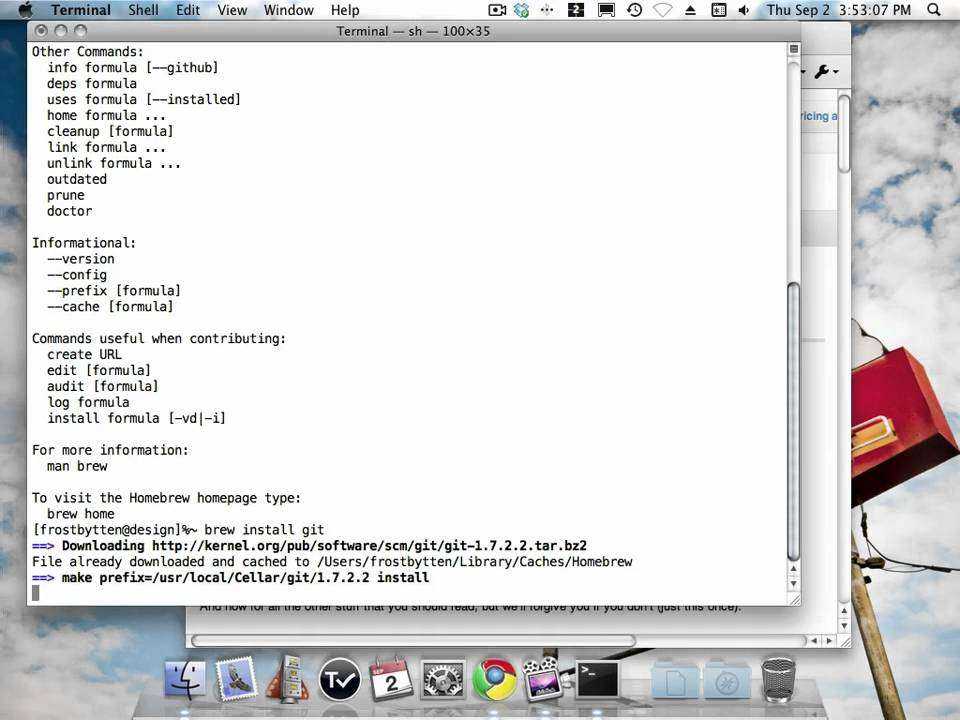This screenshot has height=720, width=960.
Task: Open the Bluetooth folder stack in Dock
Action: pos(727,680)
